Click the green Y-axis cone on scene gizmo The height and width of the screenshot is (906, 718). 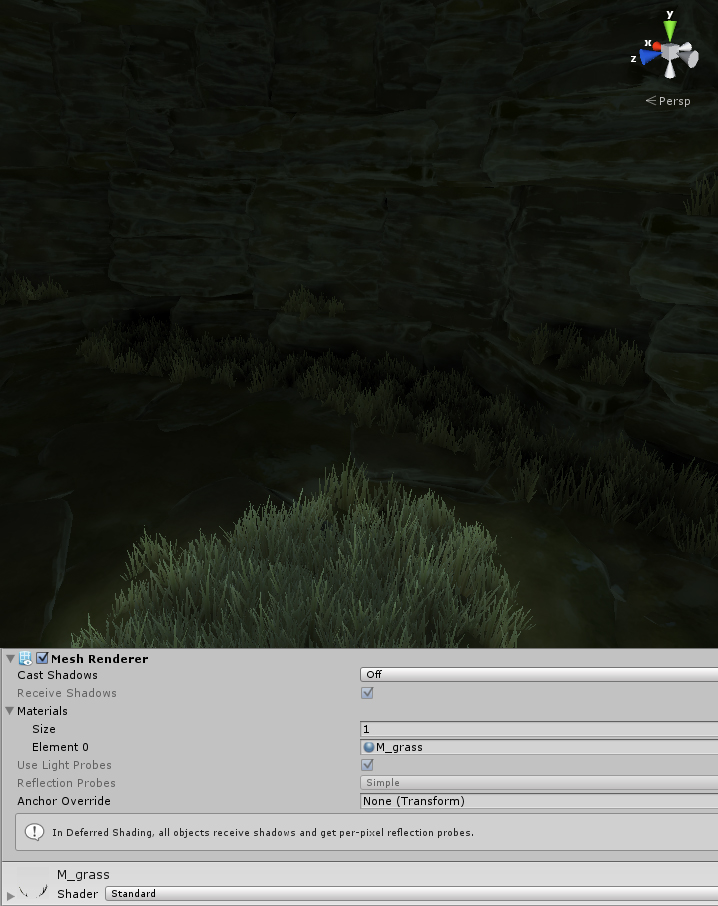pyautogui.click(x=670, y=30)
